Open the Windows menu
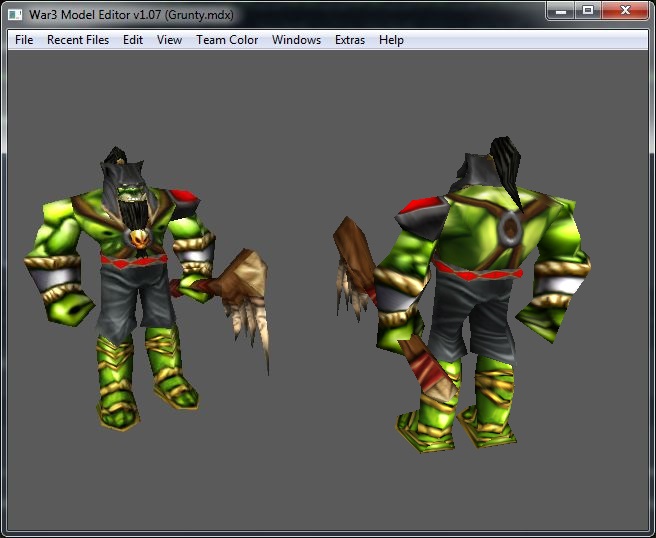Image resolution: width=656 pixels, height=538 pixels. (296, 40)
